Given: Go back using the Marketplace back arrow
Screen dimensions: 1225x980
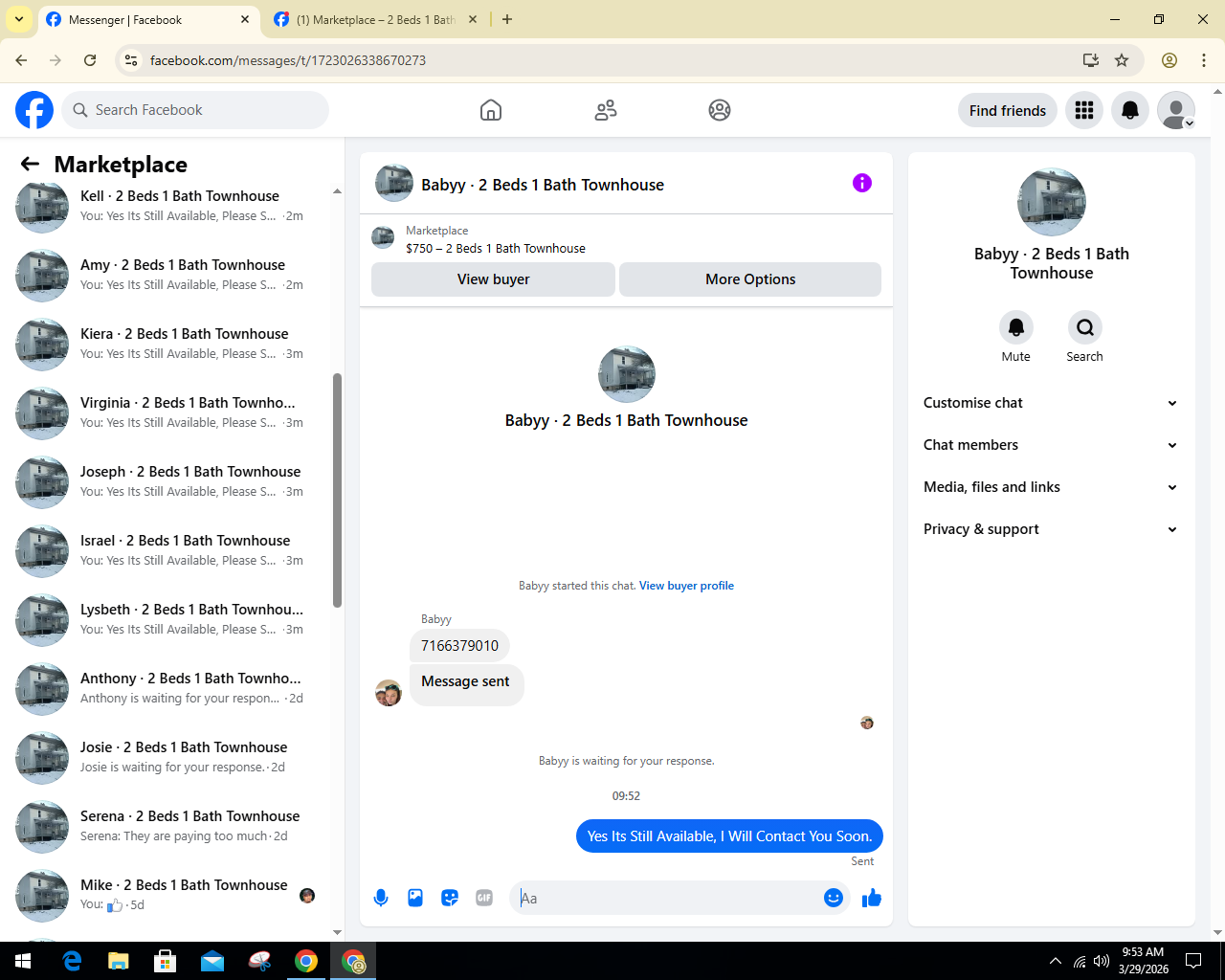Looking at the screenshot, I should click(30, 164).
